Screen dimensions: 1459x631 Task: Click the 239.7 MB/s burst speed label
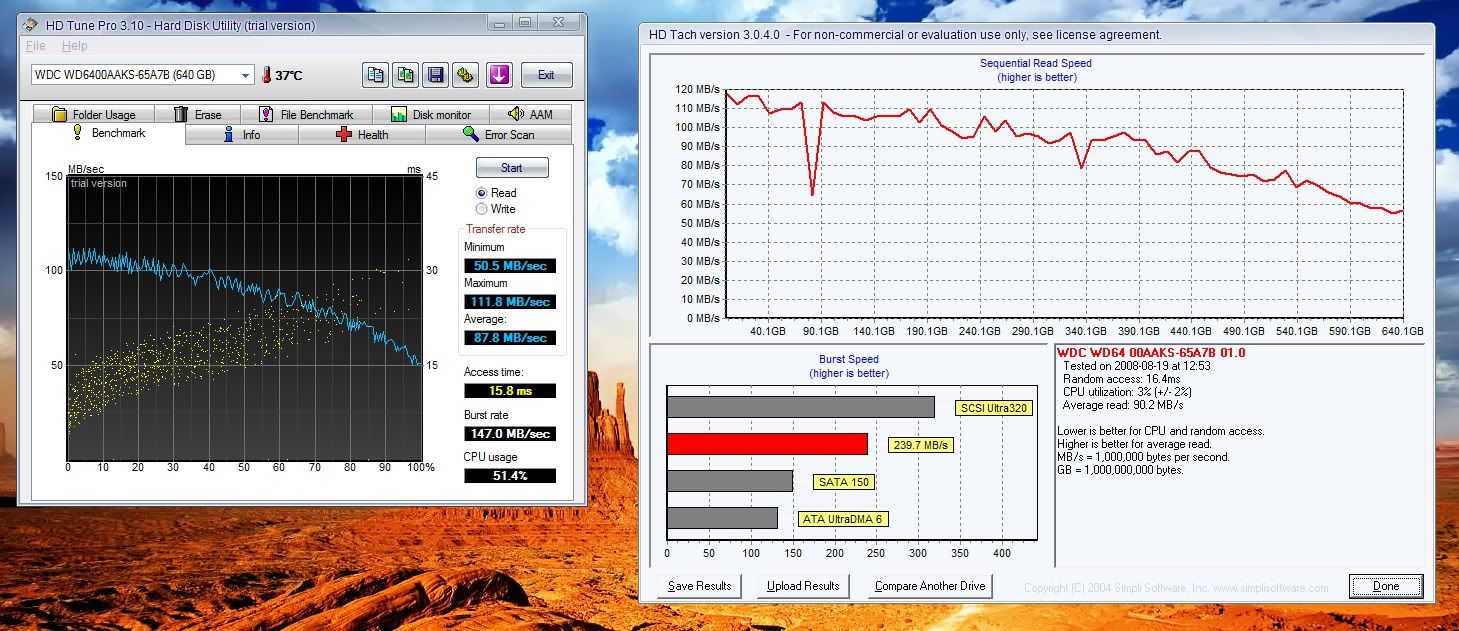921,445
